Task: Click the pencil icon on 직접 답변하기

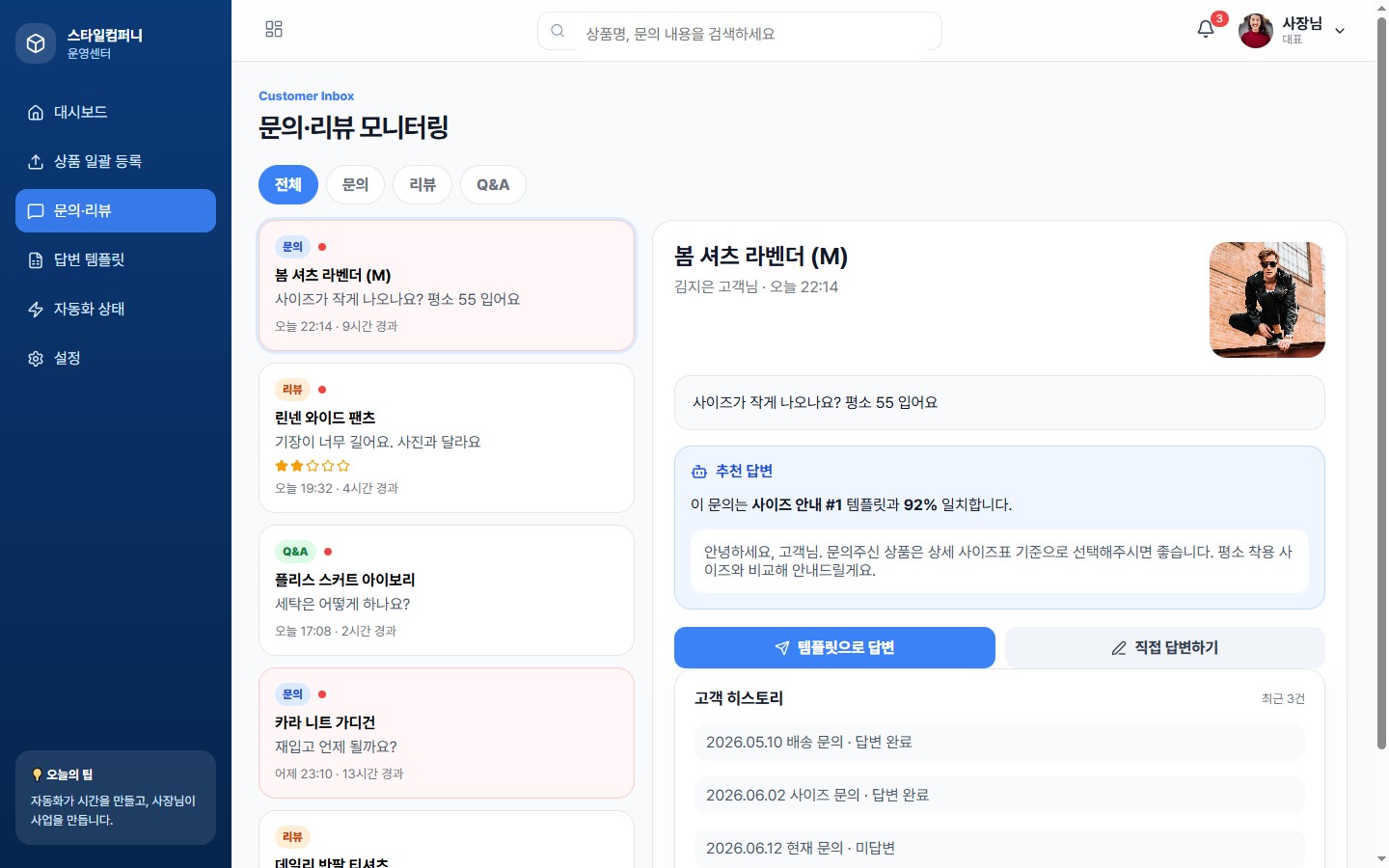Action: [1119, 648]
